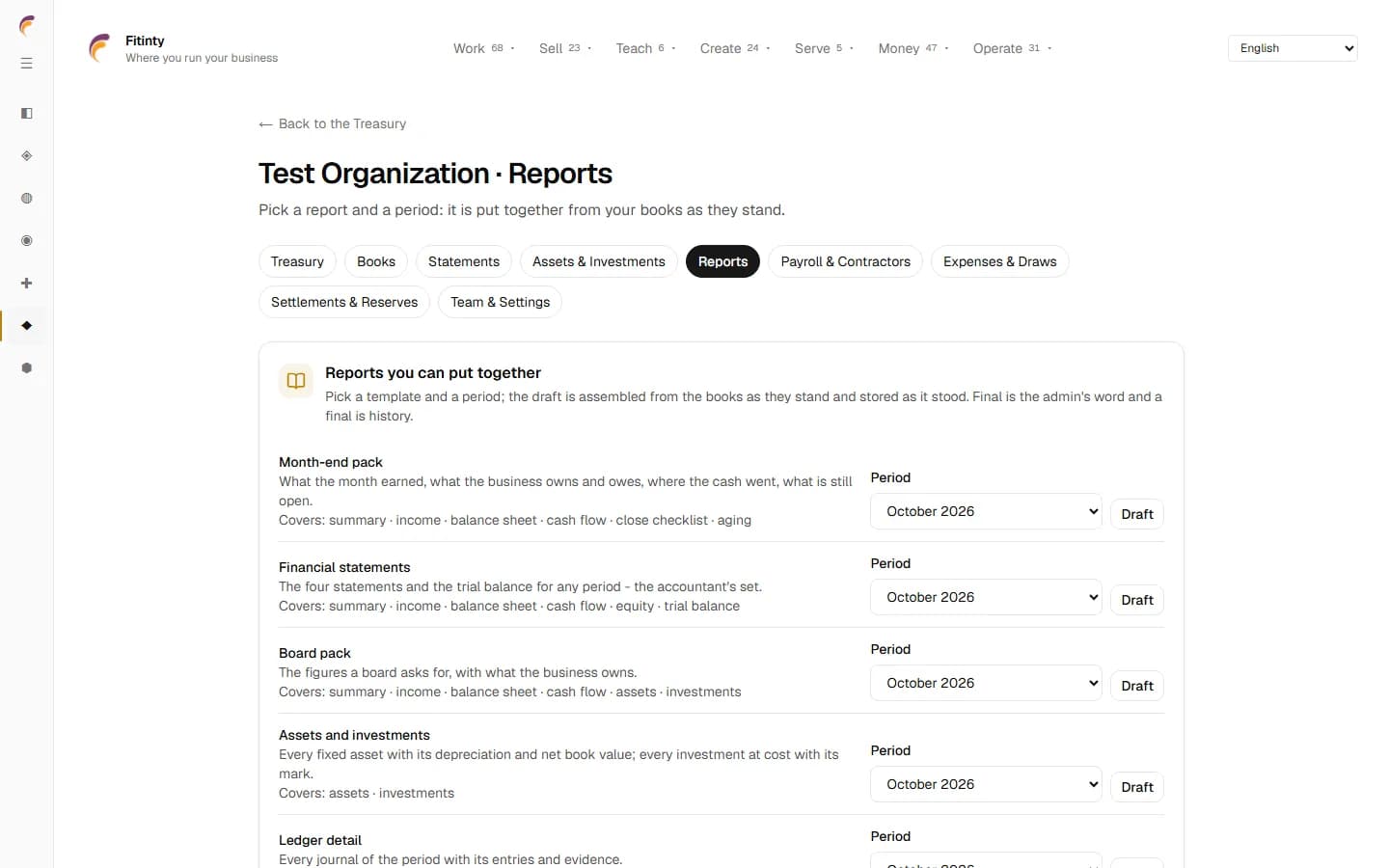Select the Reports tab

click(722, 261)
